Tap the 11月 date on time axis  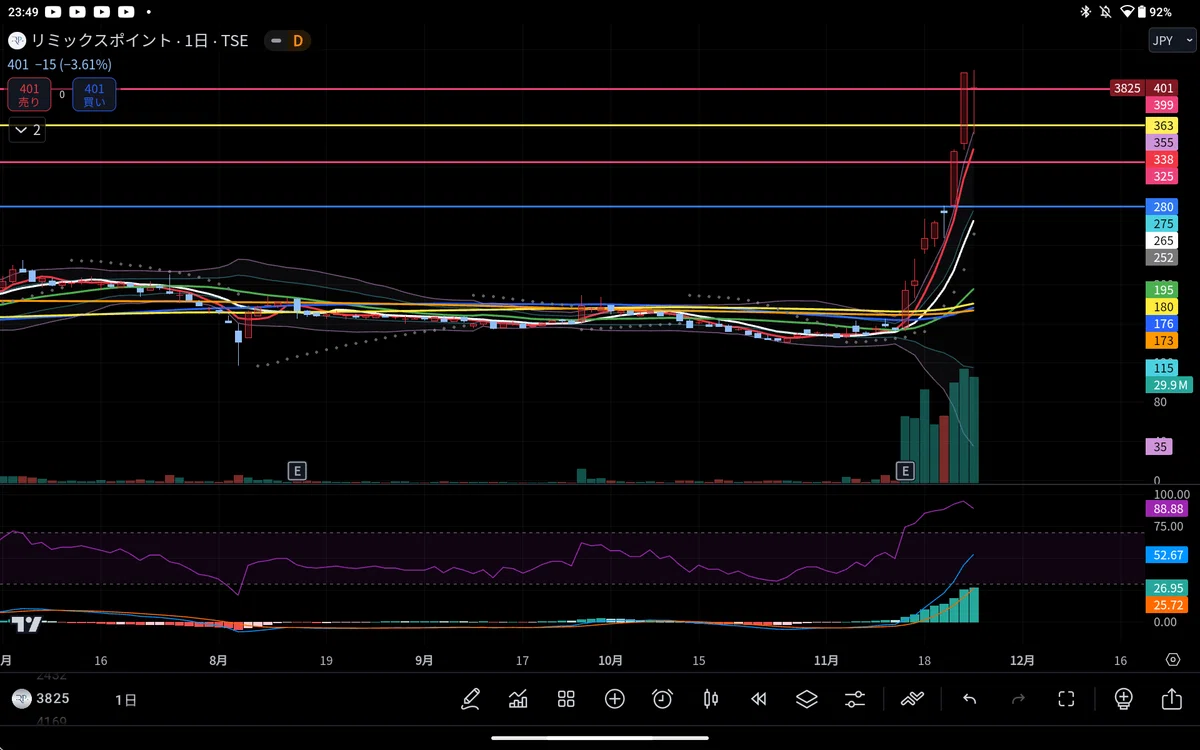826,660
